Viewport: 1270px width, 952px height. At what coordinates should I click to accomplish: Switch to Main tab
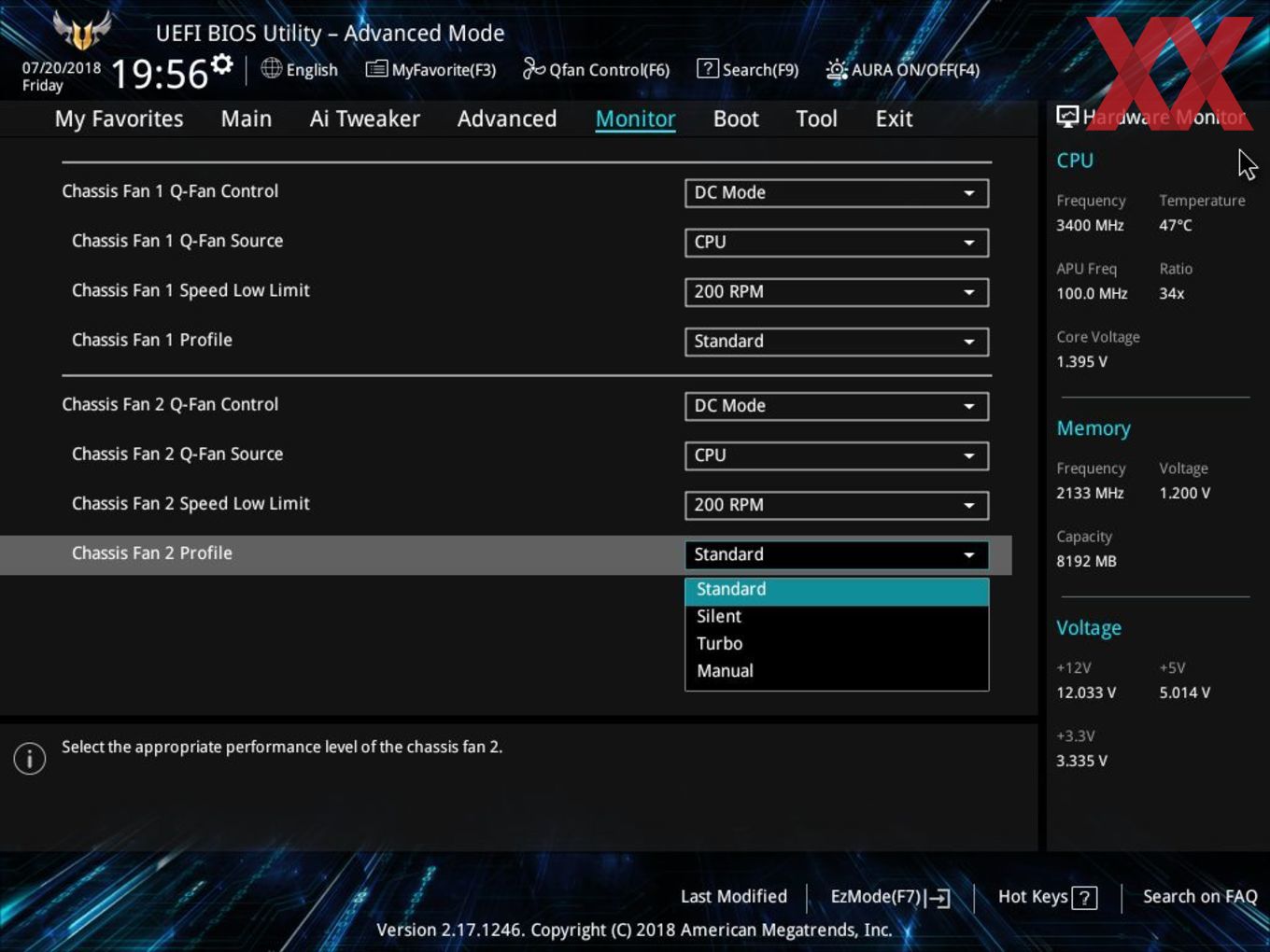pos(247,119)
